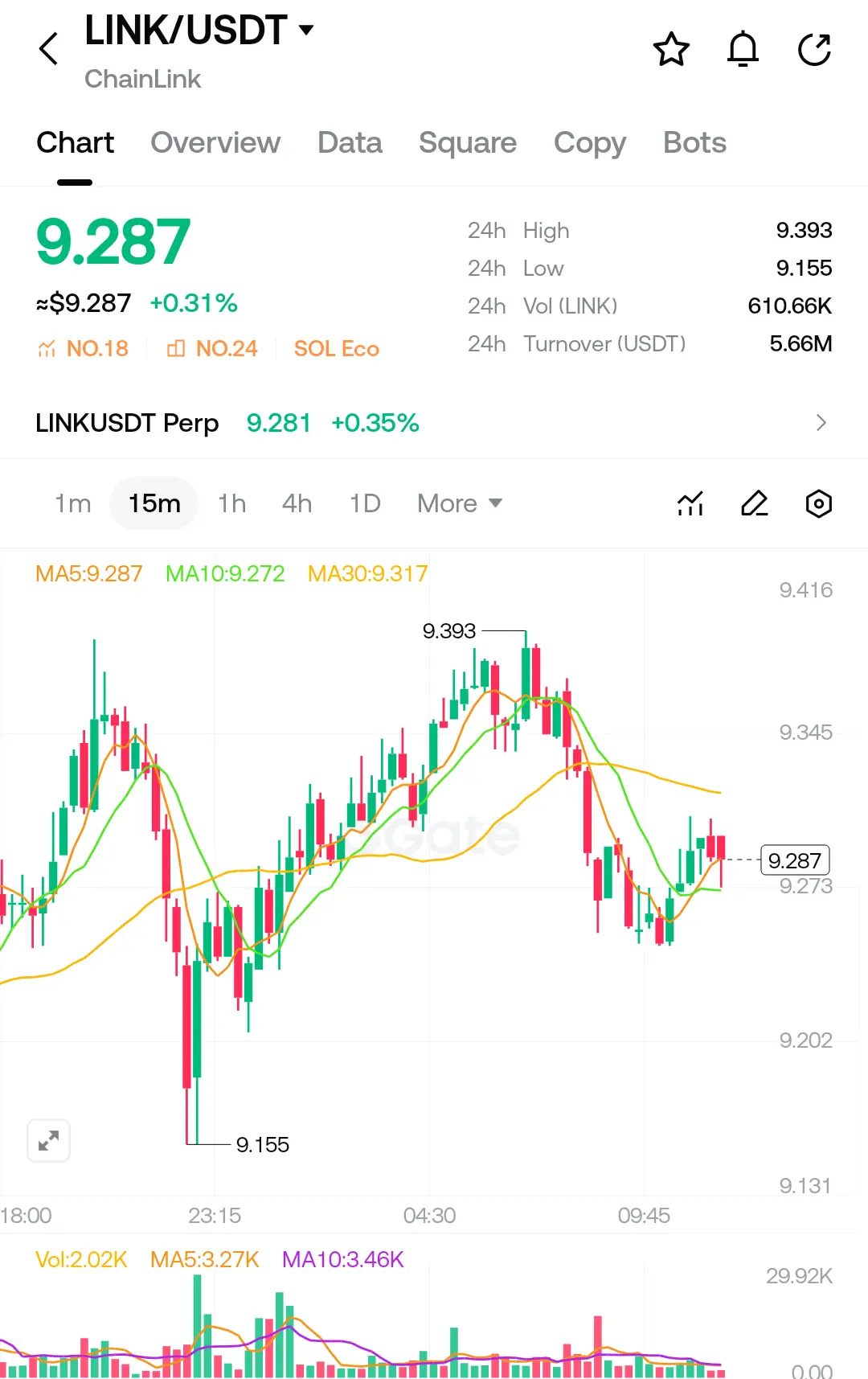Share the chart using the share icon
The width and height of the screenshot is (868, 1379).
(814, 49)
